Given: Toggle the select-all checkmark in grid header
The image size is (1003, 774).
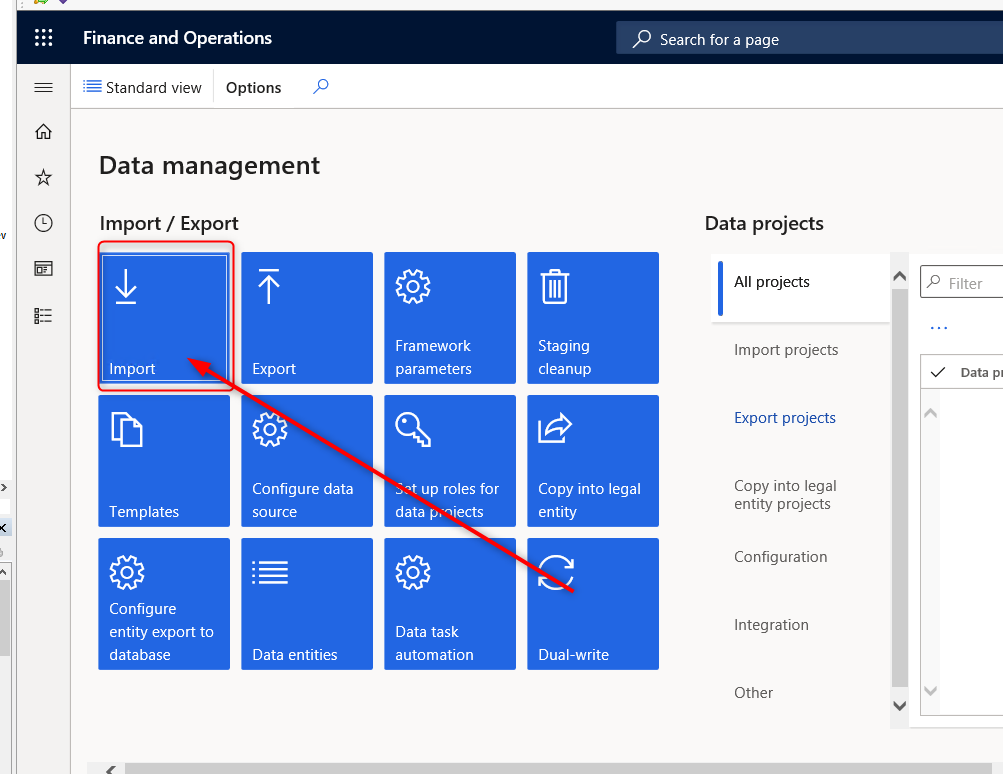Looking at the screenshot, I should click(x=937, y=372).
